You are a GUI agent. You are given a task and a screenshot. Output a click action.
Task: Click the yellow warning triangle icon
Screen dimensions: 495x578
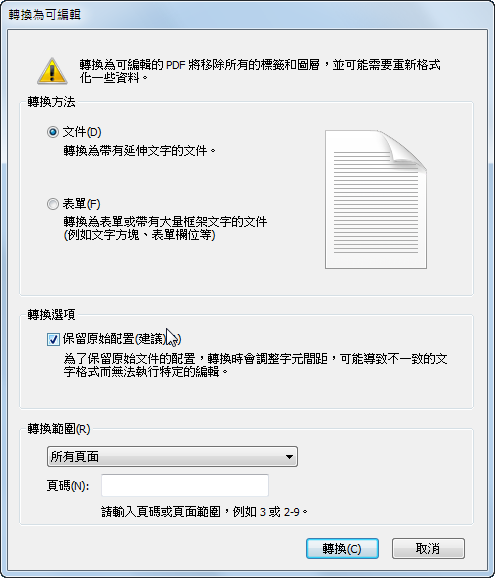tap(52, 71)
